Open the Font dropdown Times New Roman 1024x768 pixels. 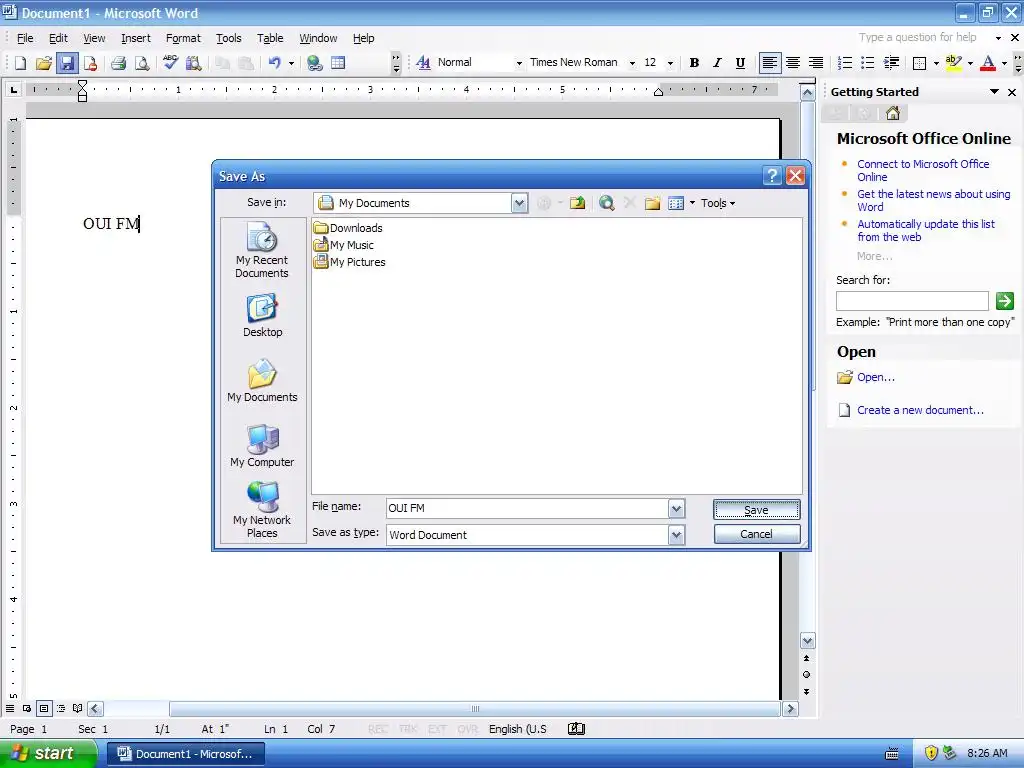[632, 63]
